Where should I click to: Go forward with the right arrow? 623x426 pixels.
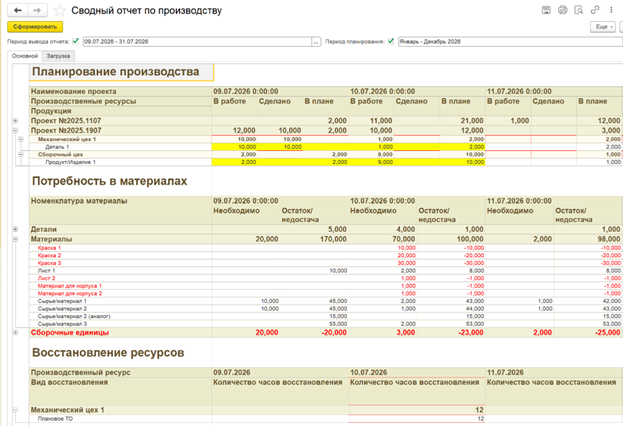[x=37, y=10]
